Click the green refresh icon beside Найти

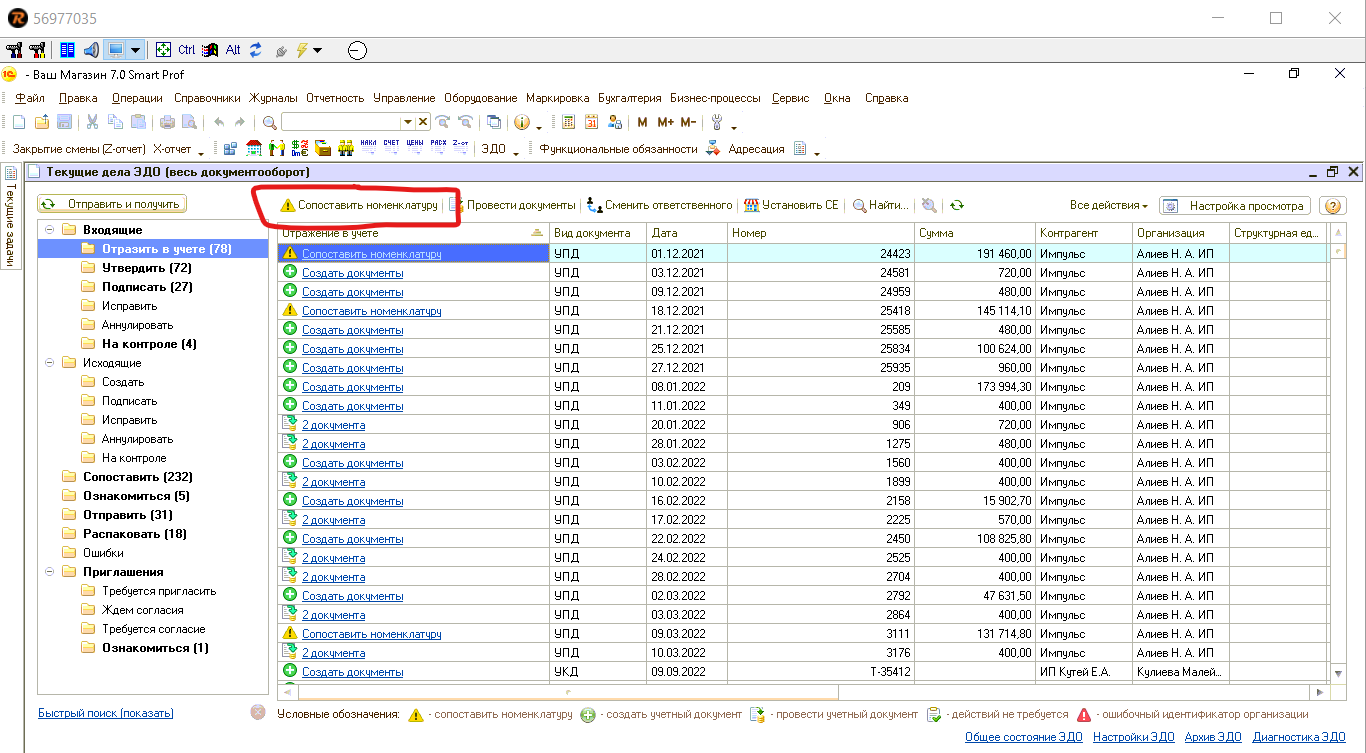point(957,205)
